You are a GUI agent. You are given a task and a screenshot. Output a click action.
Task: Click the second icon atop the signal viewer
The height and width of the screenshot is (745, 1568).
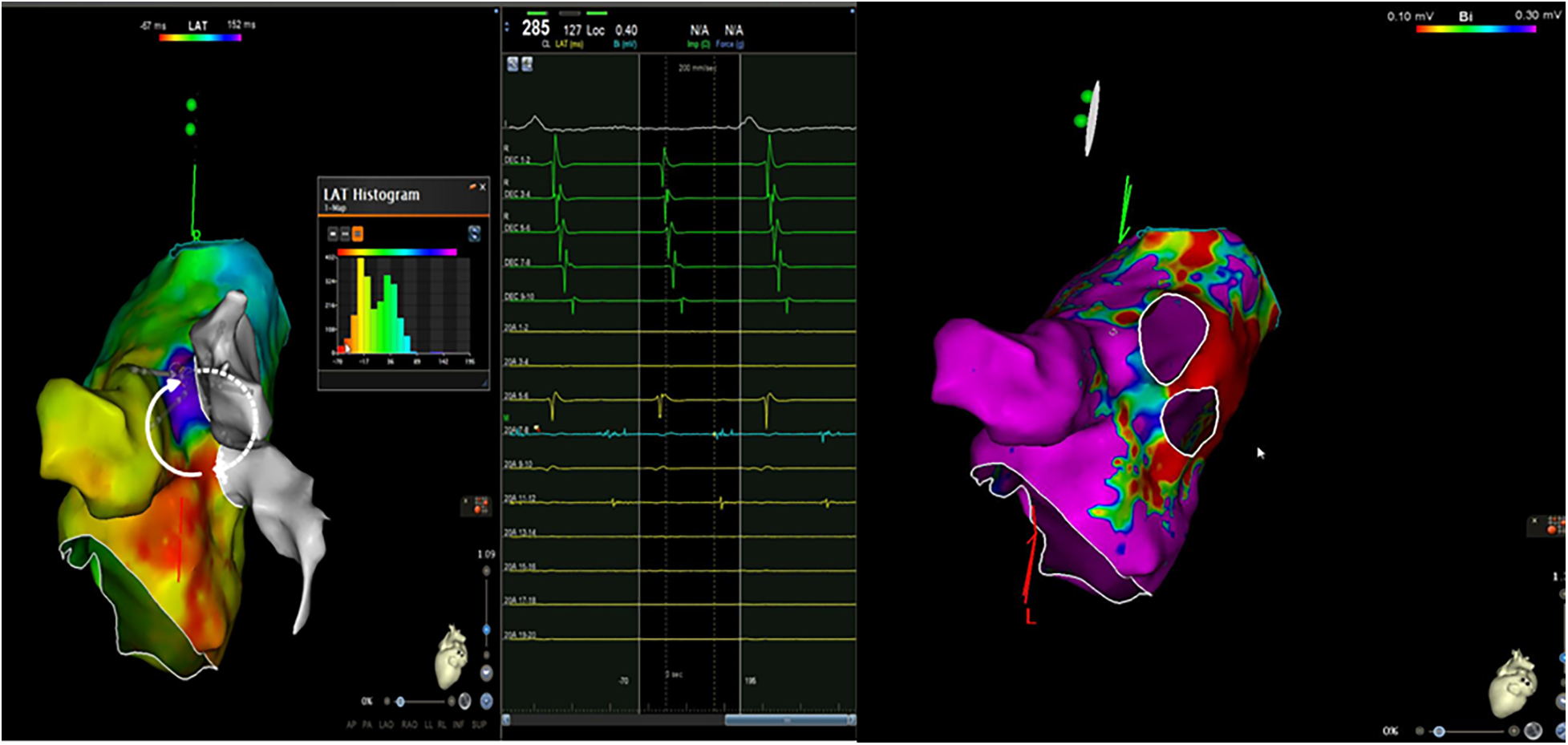[x=527, y=64]
